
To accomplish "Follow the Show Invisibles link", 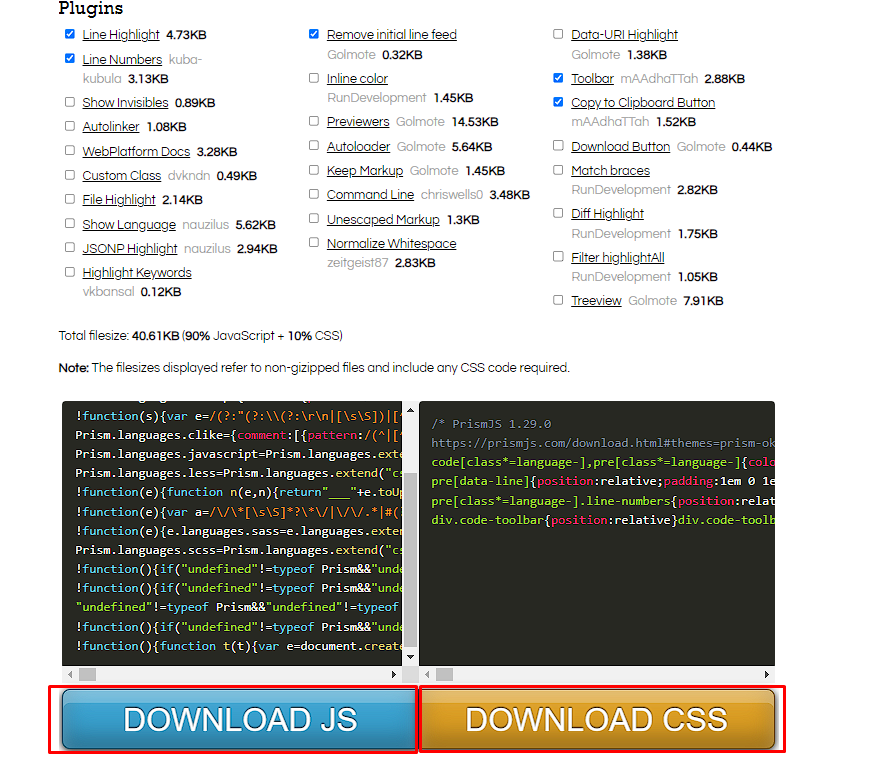I will coord(125,102).
